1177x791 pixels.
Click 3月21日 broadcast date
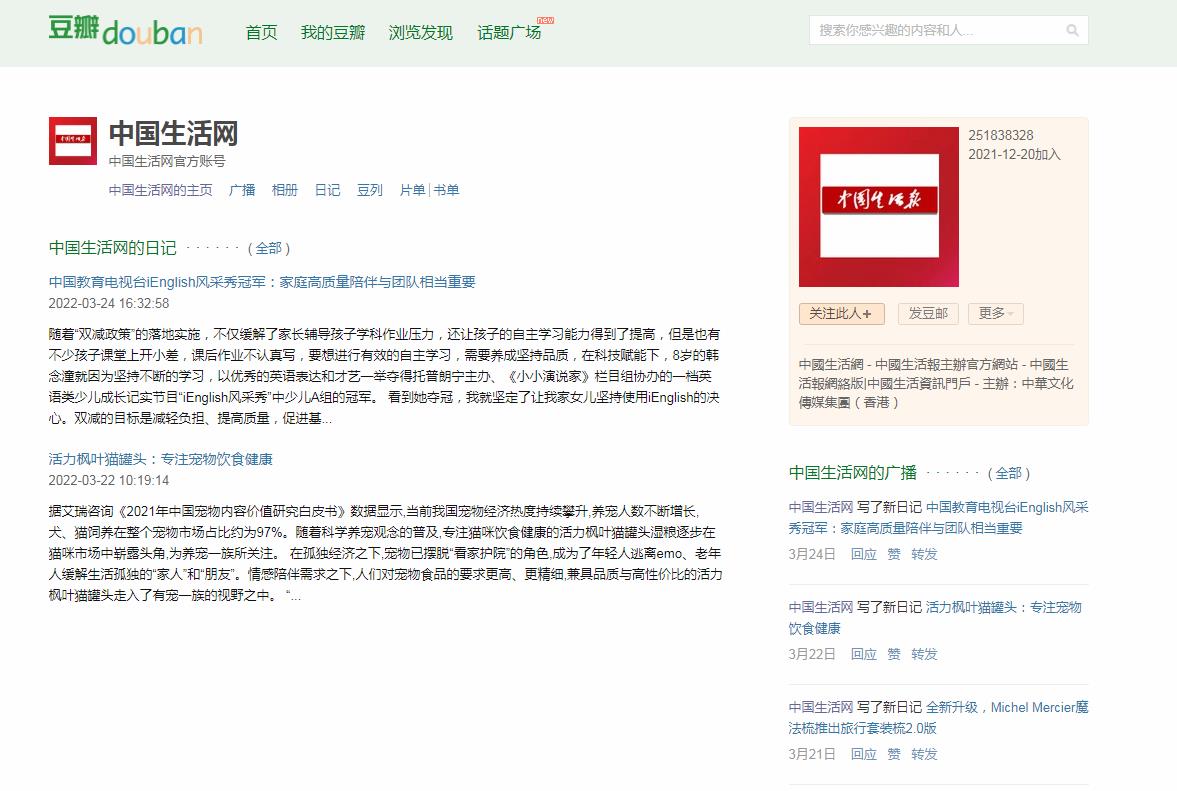point(812,754)
